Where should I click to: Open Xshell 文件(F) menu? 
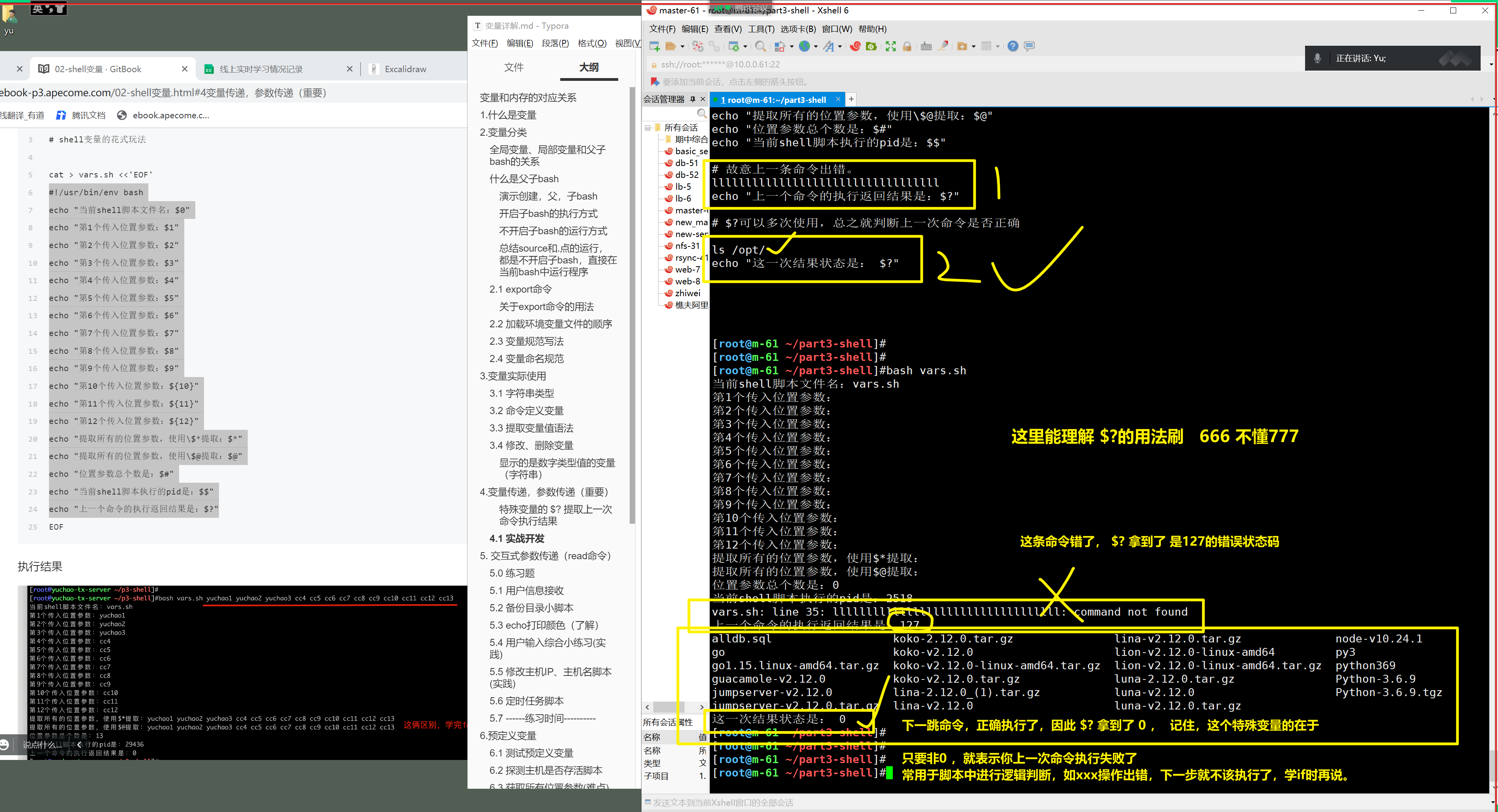tap(662, 29)
